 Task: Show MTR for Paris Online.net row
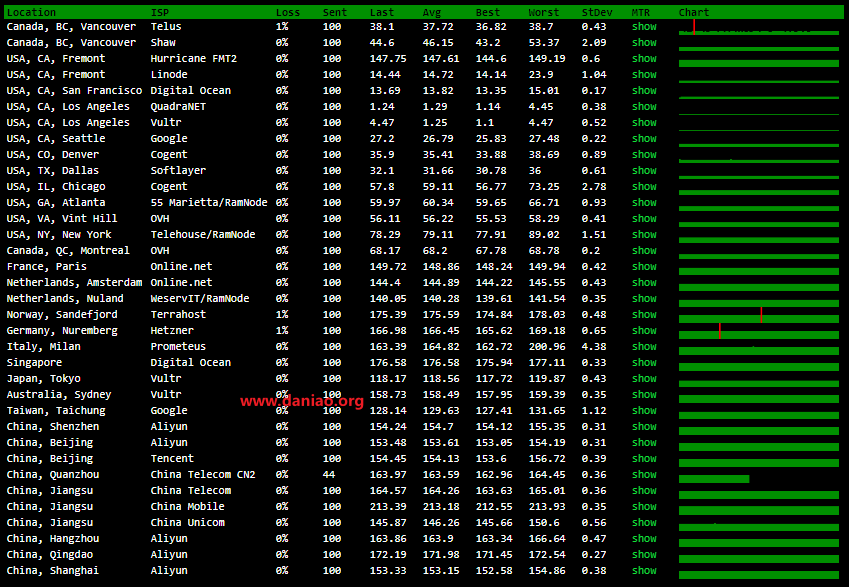click(644, 266)
